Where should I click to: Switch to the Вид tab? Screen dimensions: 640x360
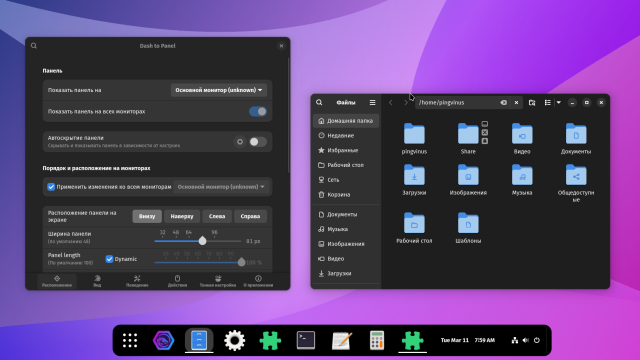click(97, 281)
